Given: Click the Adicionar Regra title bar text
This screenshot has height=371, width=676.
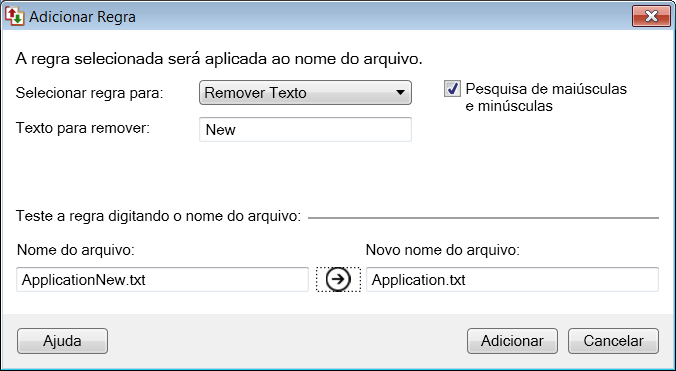Looking at the screenshot, I should 82,17.
